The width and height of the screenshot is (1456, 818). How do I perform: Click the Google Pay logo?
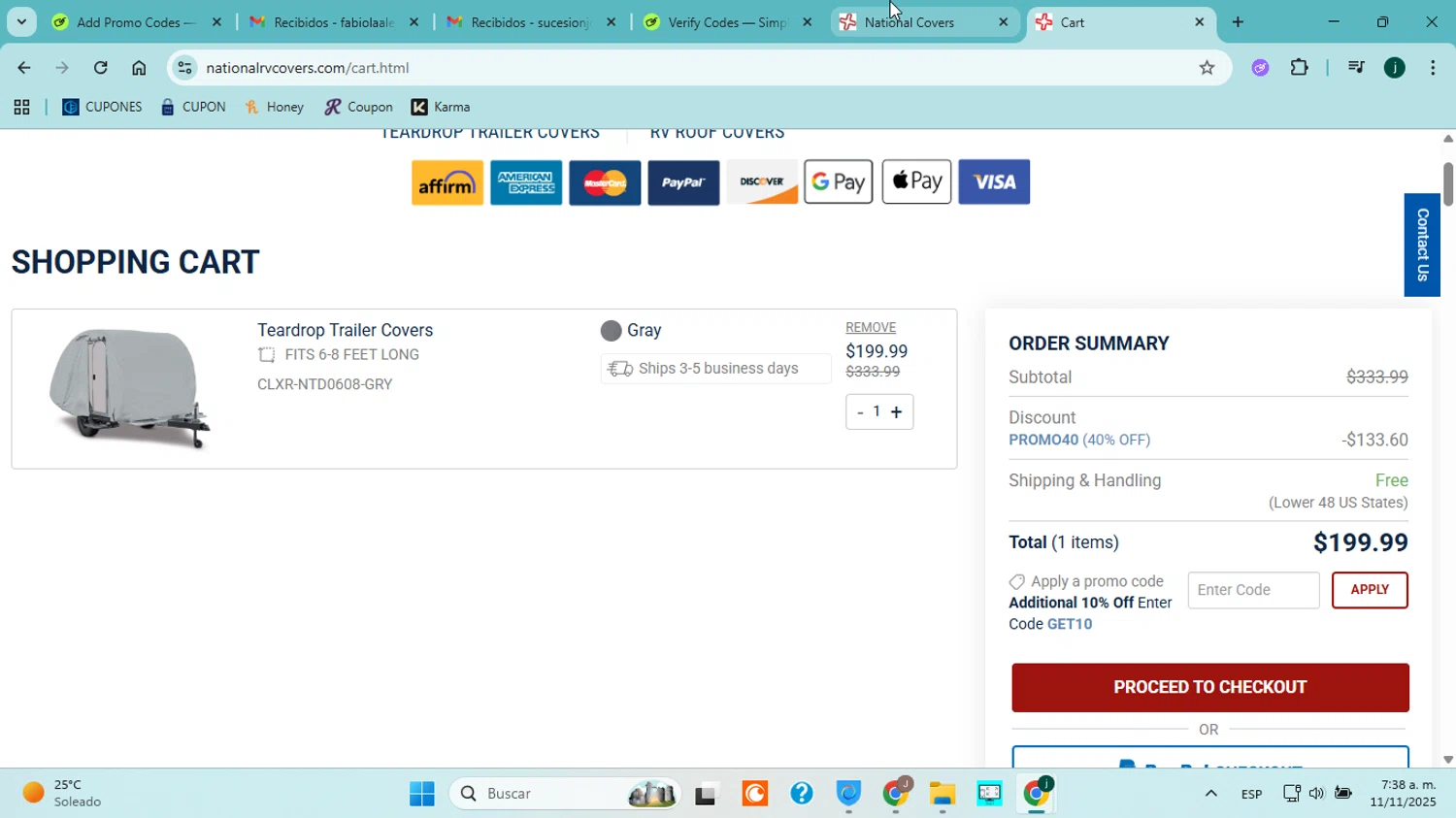coord(839,182)
